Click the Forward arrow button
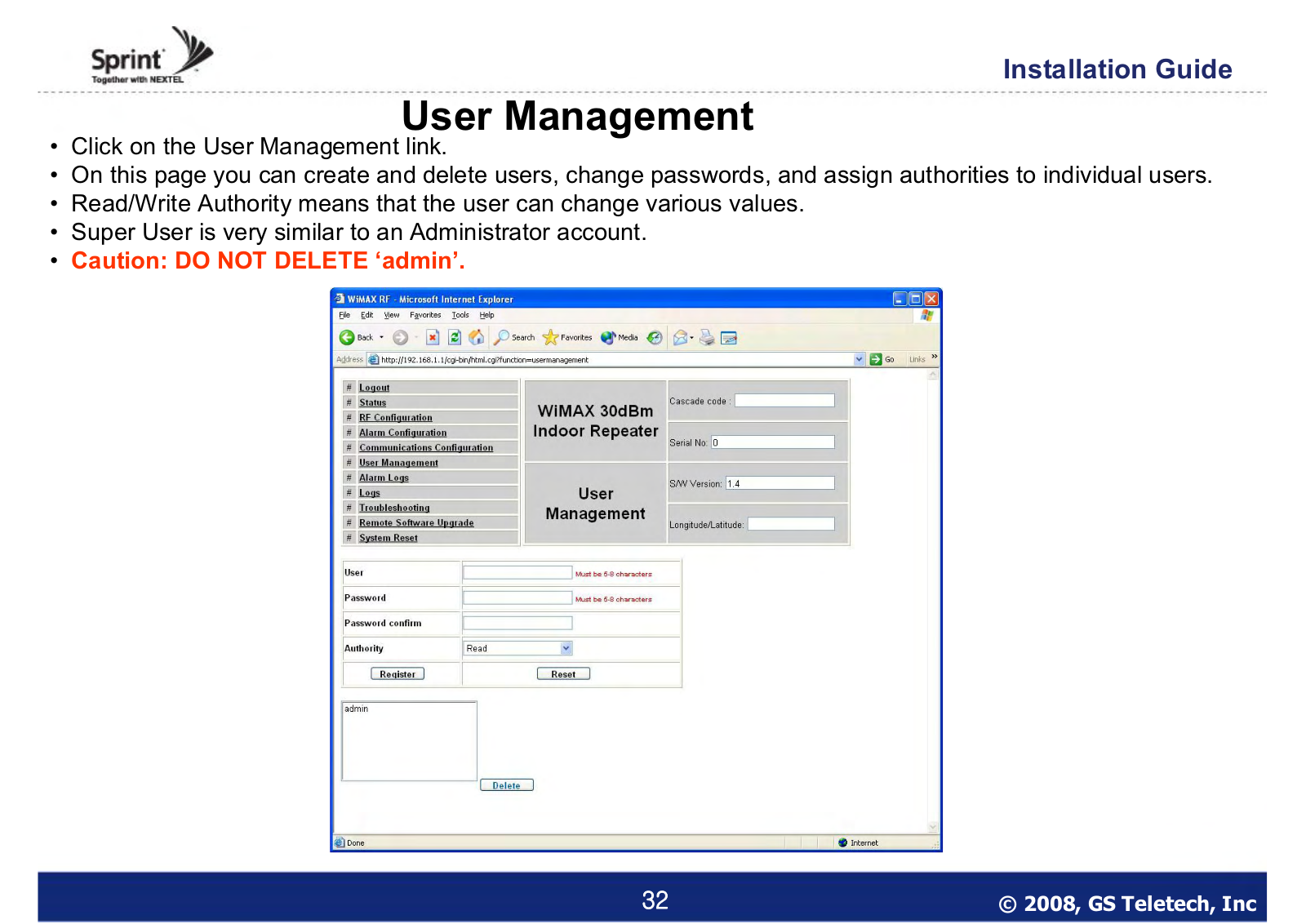The height and width of the screenshot is (924, 1306). point(400,337)
